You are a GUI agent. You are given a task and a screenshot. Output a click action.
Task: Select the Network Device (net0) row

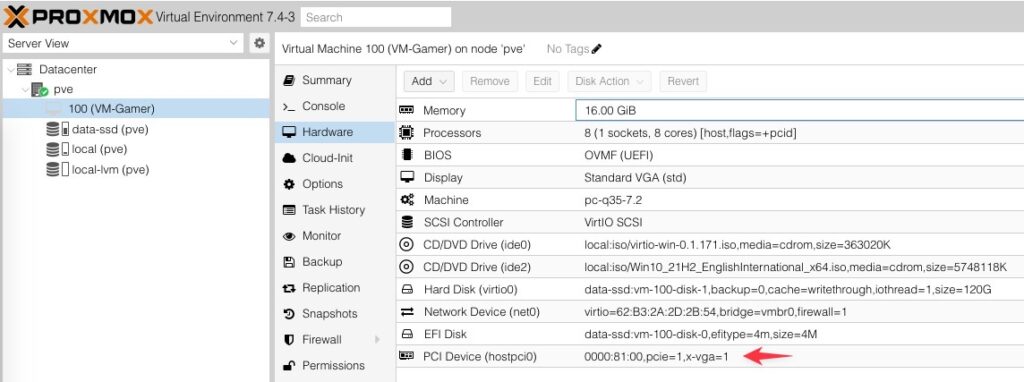tap(710, 312)
